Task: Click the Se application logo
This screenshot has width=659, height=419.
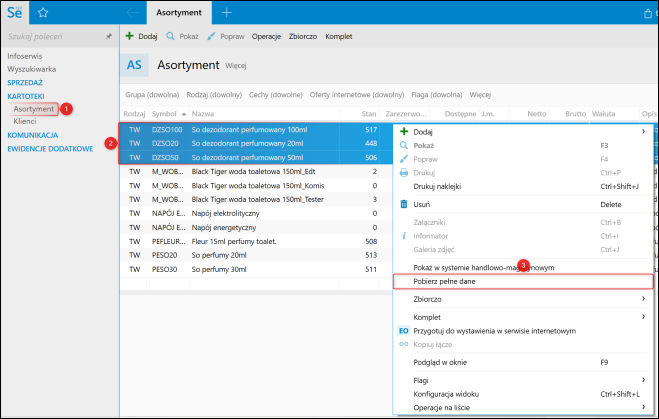Action: (14, 12)
